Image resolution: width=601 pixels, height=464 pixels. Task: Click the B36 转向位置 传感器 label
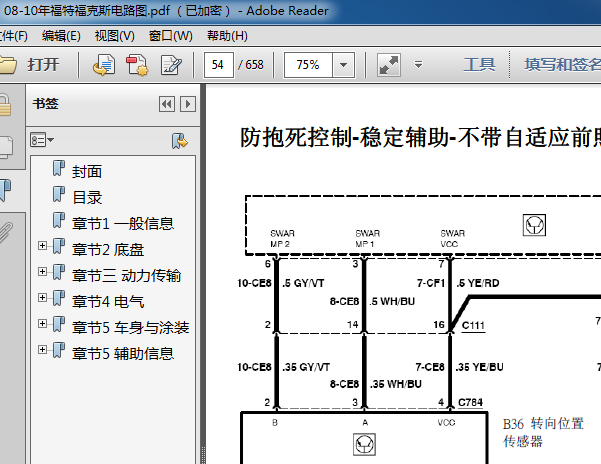(x=543, y=433)
